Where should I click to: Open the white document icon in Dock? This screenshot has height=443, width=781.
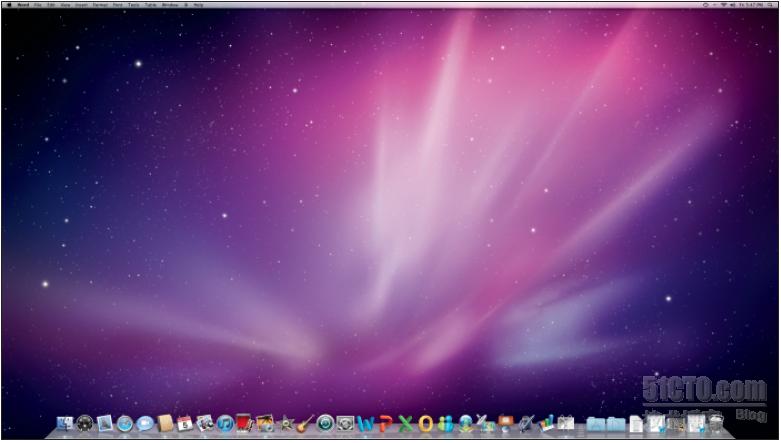[x=636, y=424]
